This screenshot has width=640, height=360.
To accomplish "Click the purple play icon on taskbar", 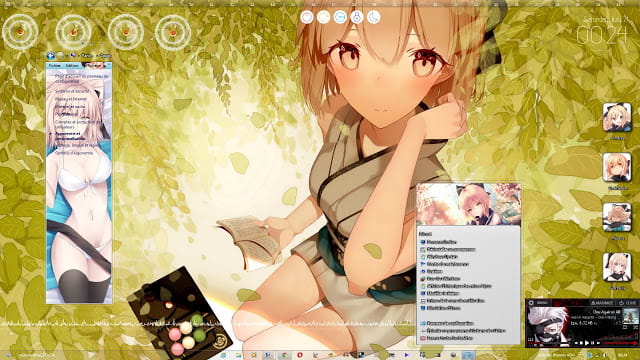I will (x=407, y=355).
